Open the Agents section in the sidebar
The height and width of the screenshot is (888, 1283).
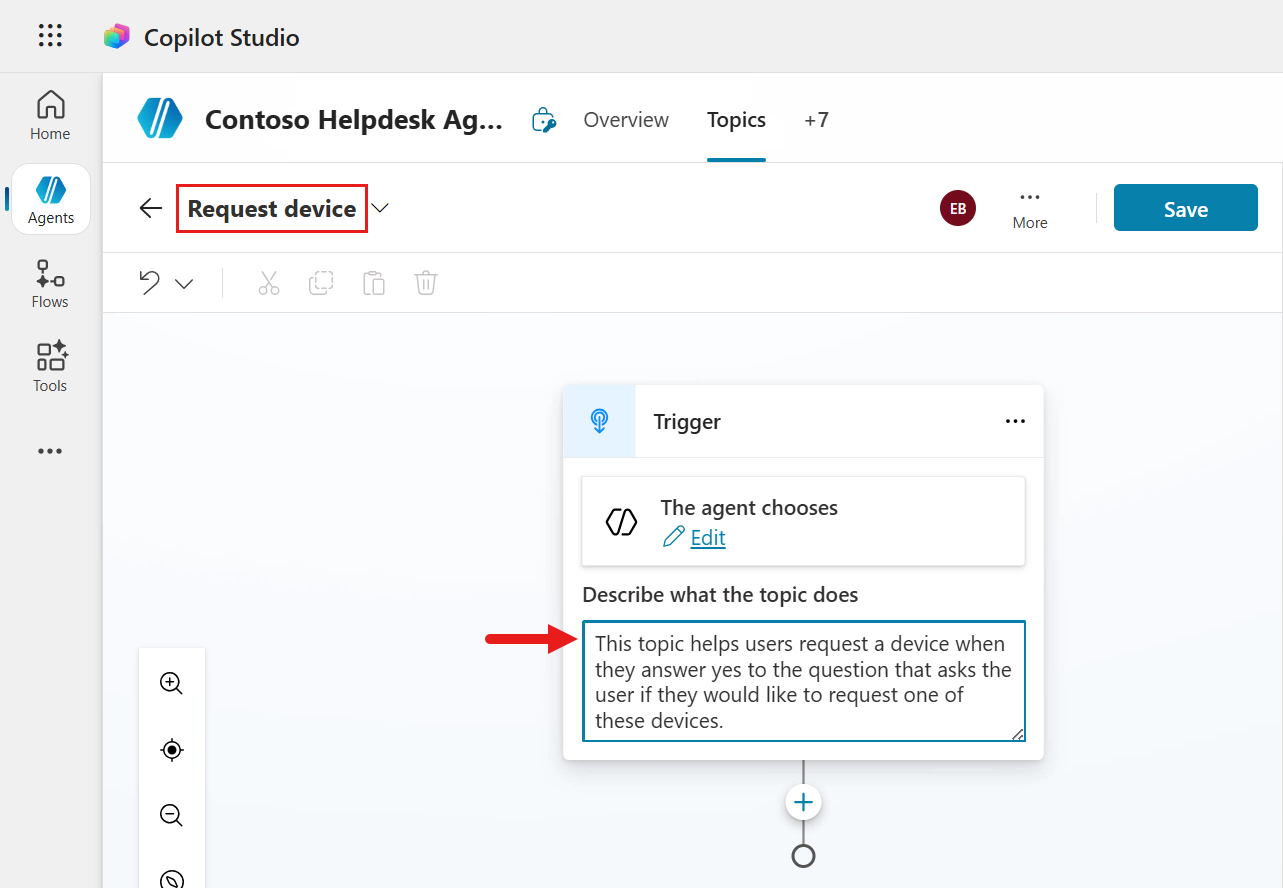pyautogui.click(x=49, y=198)
